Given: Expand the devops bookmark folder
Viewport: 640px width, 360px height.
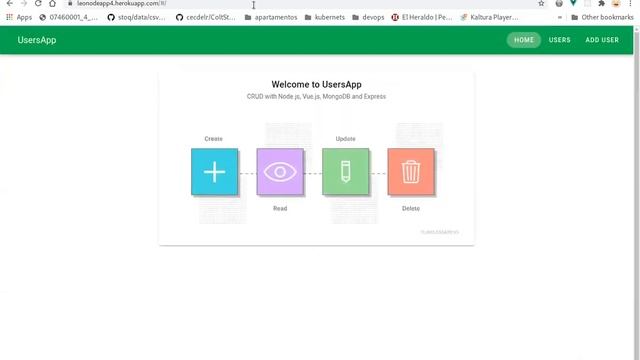Looking at the screenshot, I should pyautogui.click(x=368, y=17).
